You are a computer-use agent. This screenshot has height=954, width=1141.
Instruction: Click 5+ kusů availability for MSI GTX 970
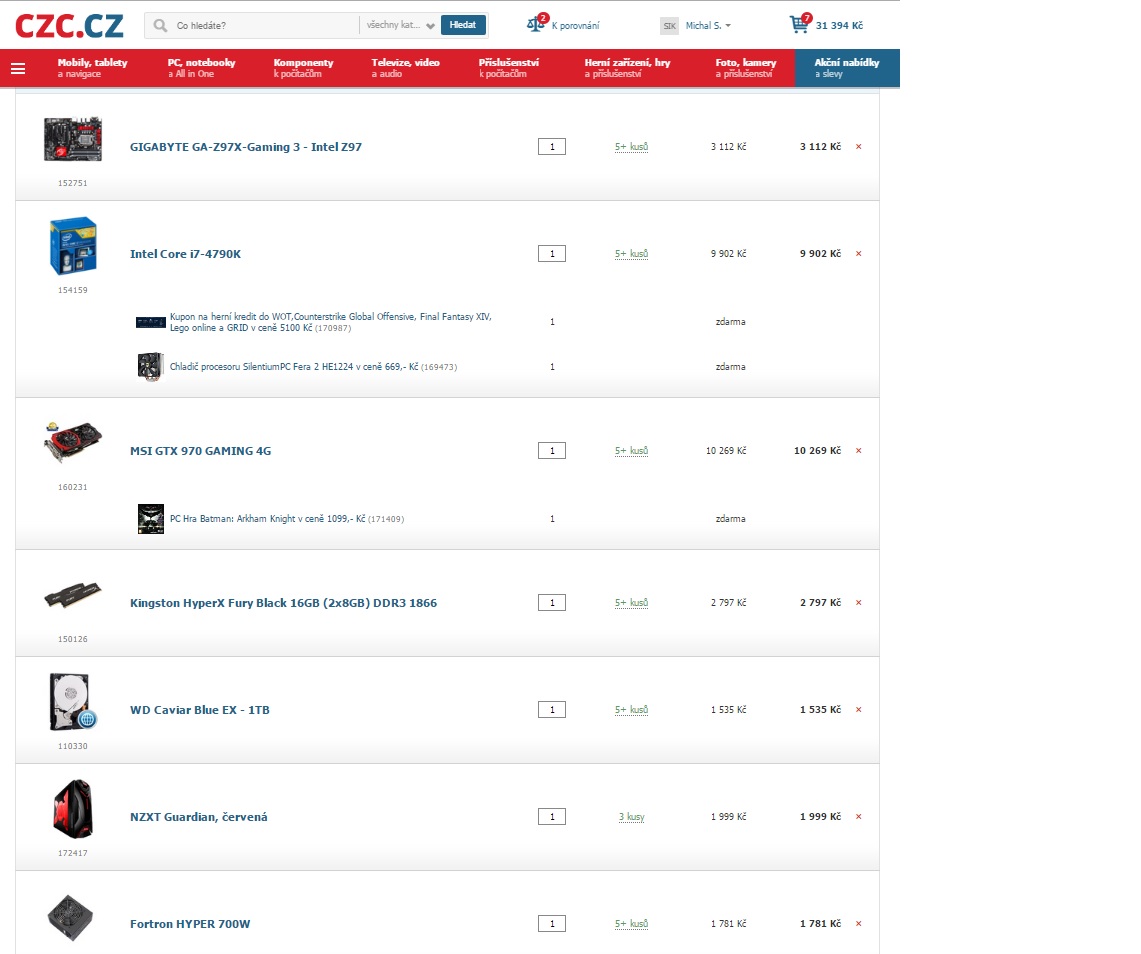click(632, 451)
